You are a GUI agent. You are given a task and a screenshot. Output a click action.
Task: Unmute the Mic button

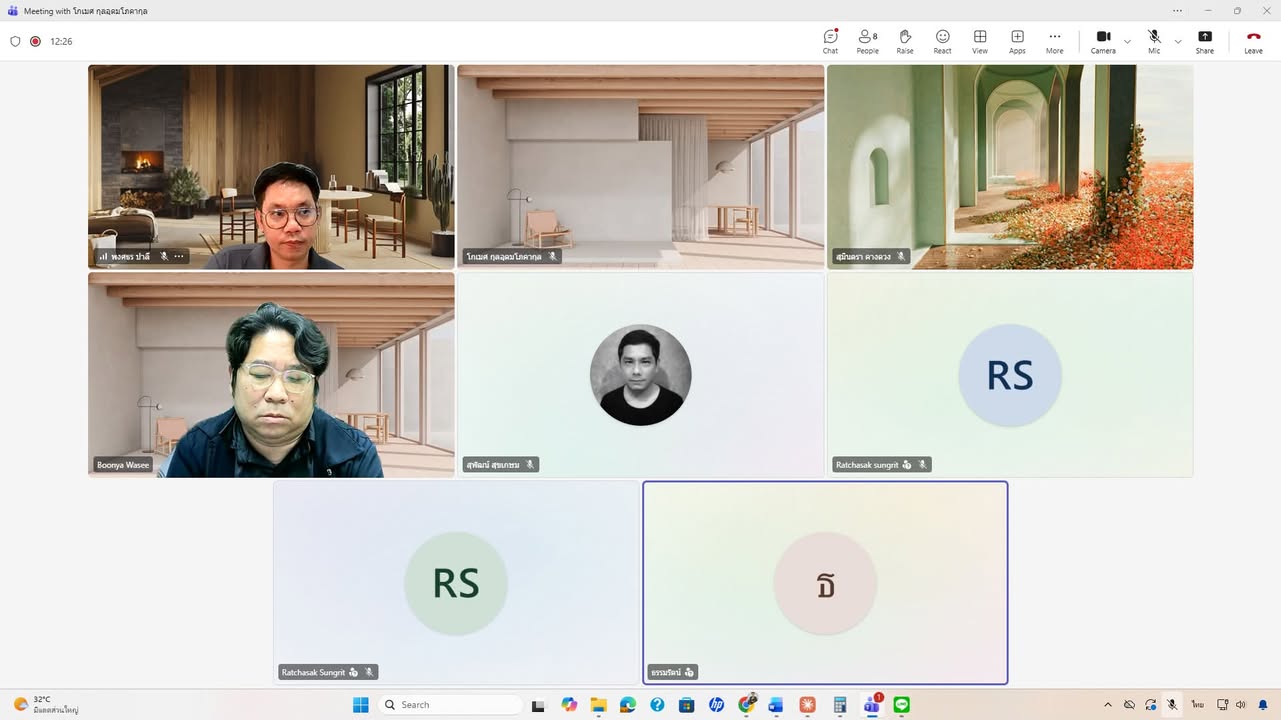point(1154,41)
